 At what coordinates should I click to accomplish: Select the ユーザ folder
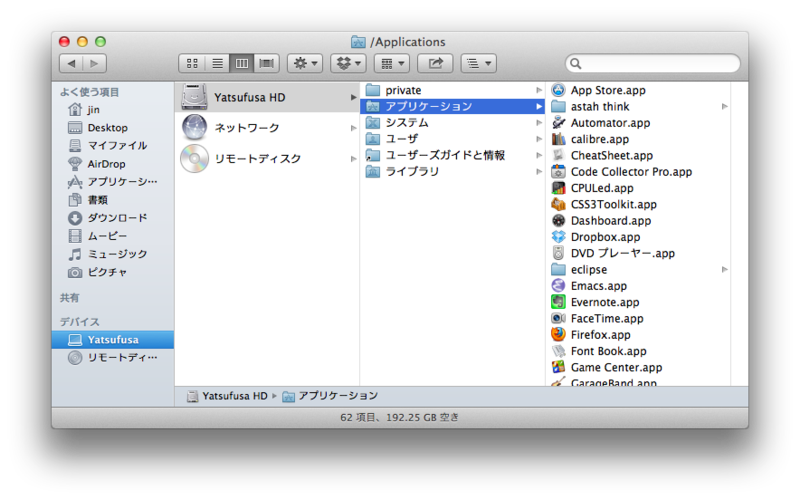tap(453, 139)
